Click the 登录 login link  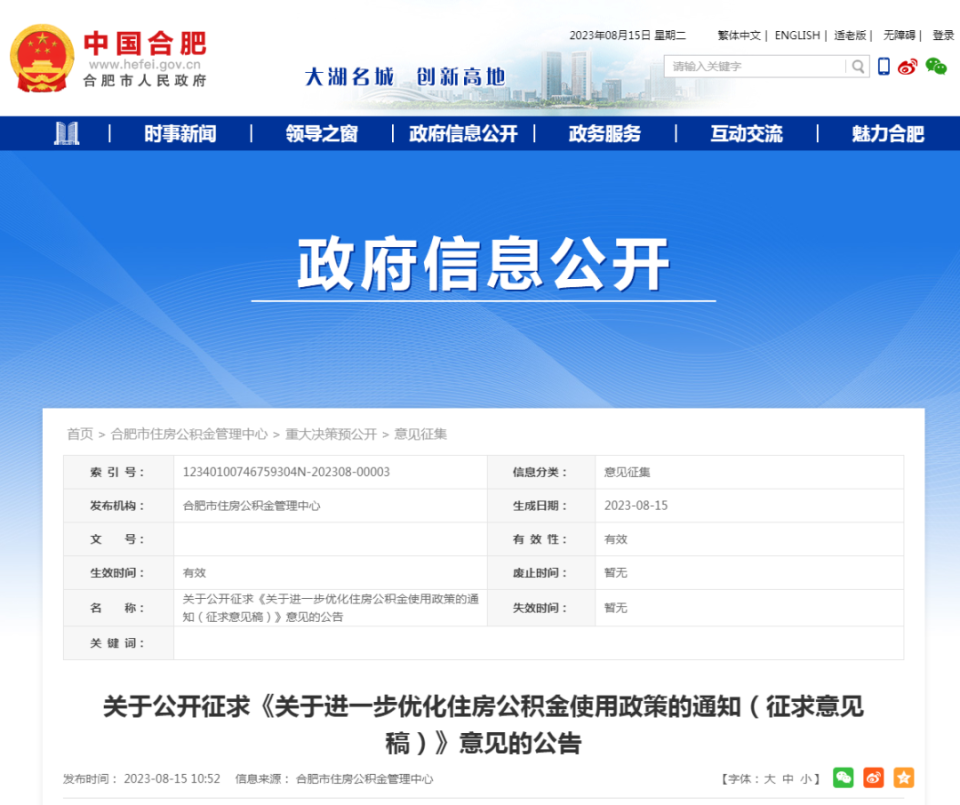[944, 35]
